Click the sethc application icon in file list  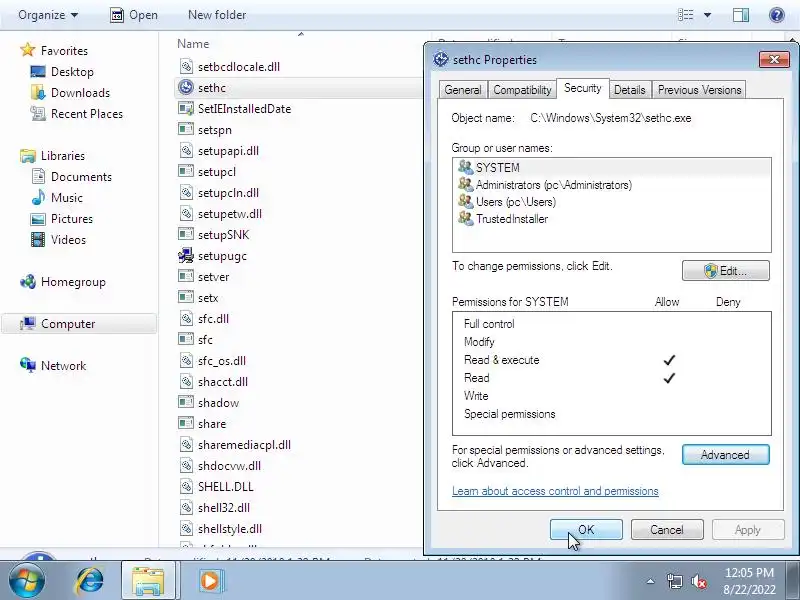coord(186,88)
